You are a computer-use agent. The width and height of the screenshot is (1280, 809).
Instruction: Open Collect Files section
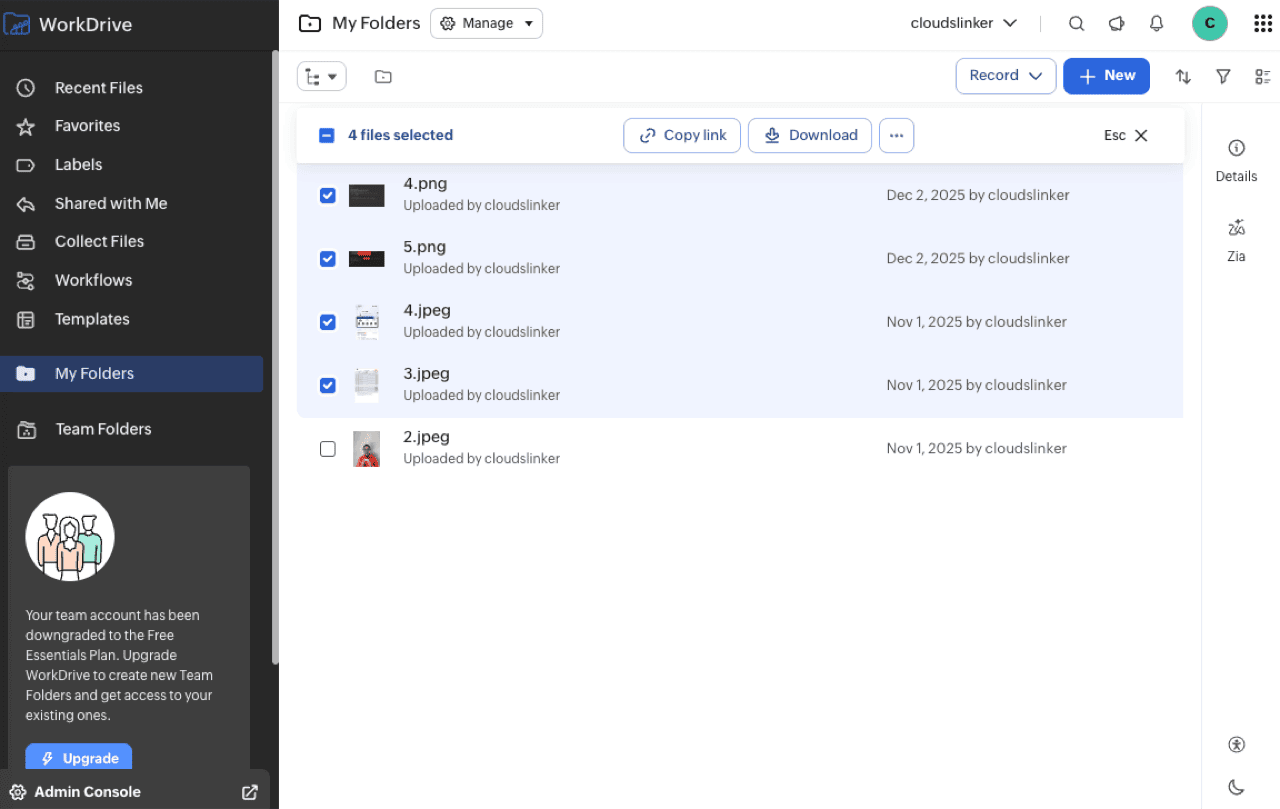pyautogui.click(x=99, y=242)
